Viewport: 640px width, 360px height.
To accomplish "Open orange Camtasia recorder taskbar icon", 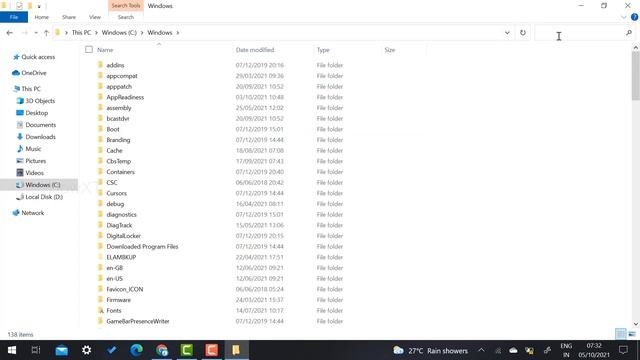I will (x=211, y=350).
